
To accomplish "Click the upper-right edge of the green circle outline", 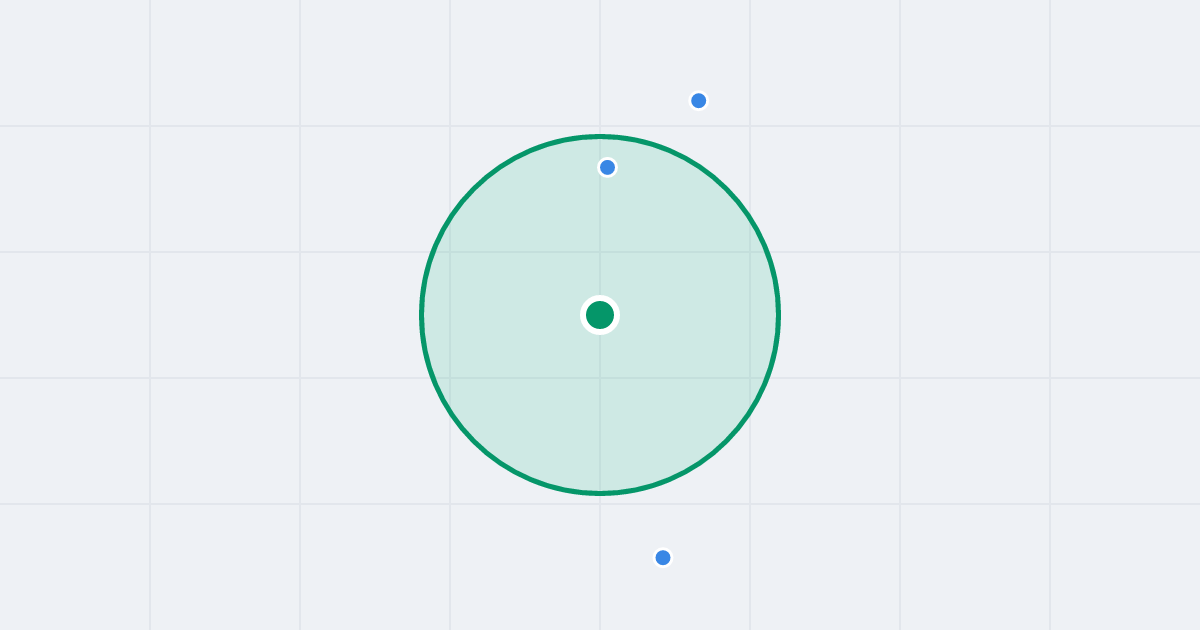I will click(x=727, y=188).
